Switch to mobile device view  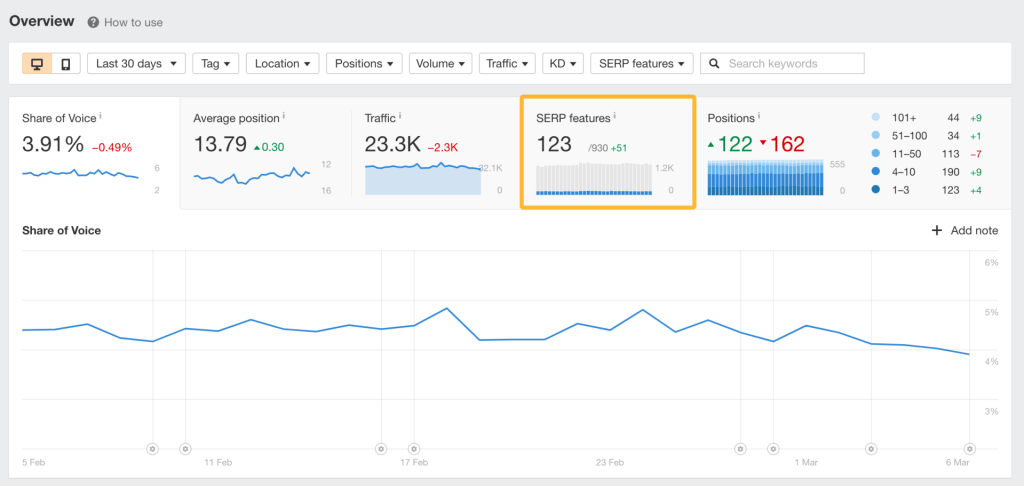coord(65,64)
